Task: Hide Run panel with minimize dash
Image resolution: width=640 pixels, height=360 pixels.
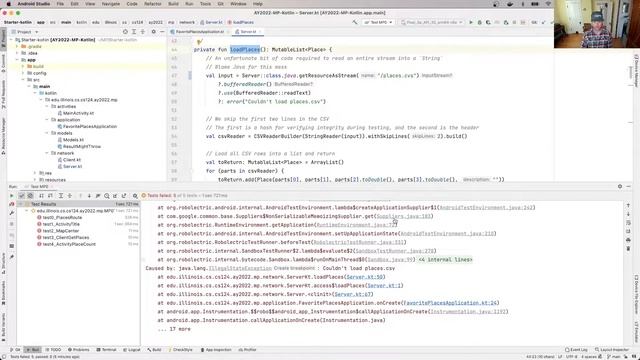Action: (628, 187)
